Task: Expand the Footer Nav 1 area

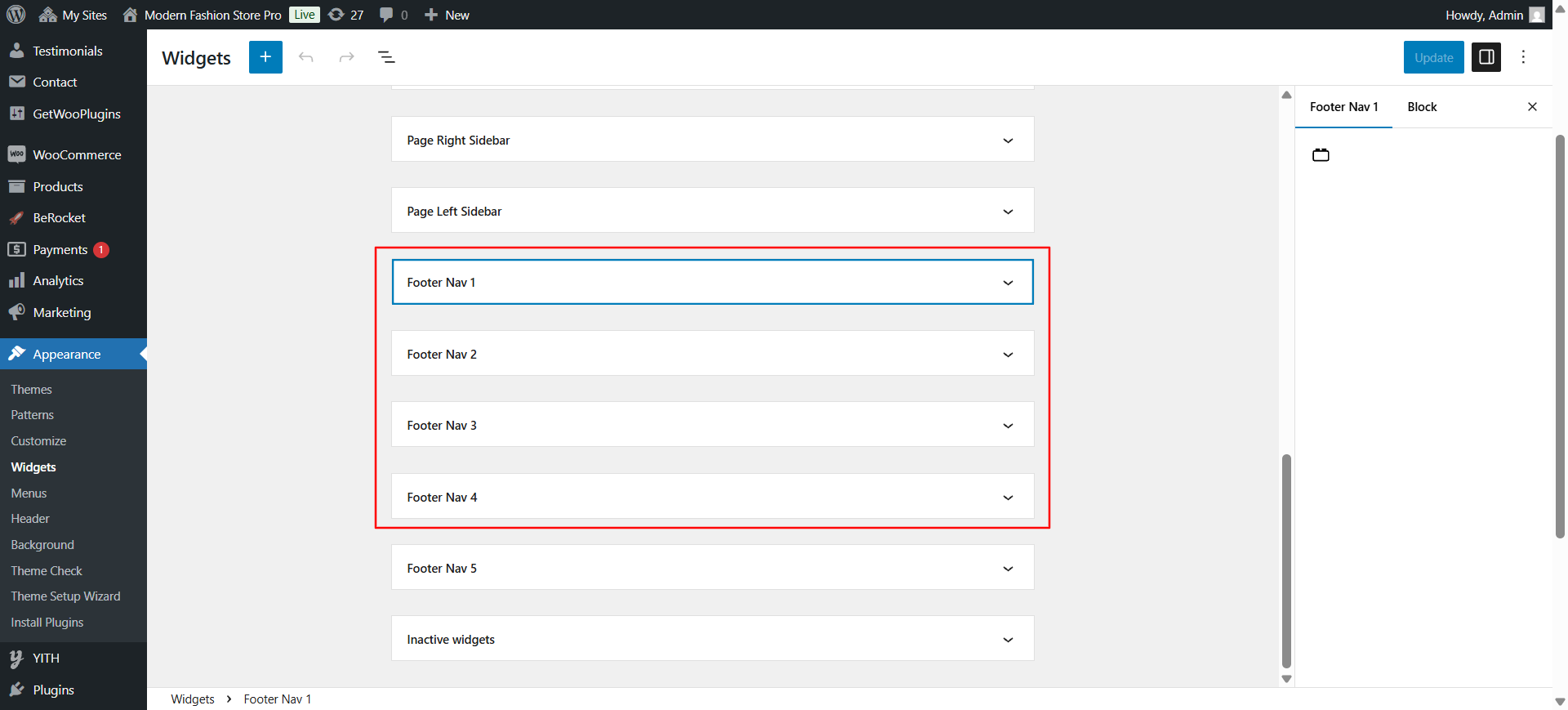Action: click(x=712, y=282)
